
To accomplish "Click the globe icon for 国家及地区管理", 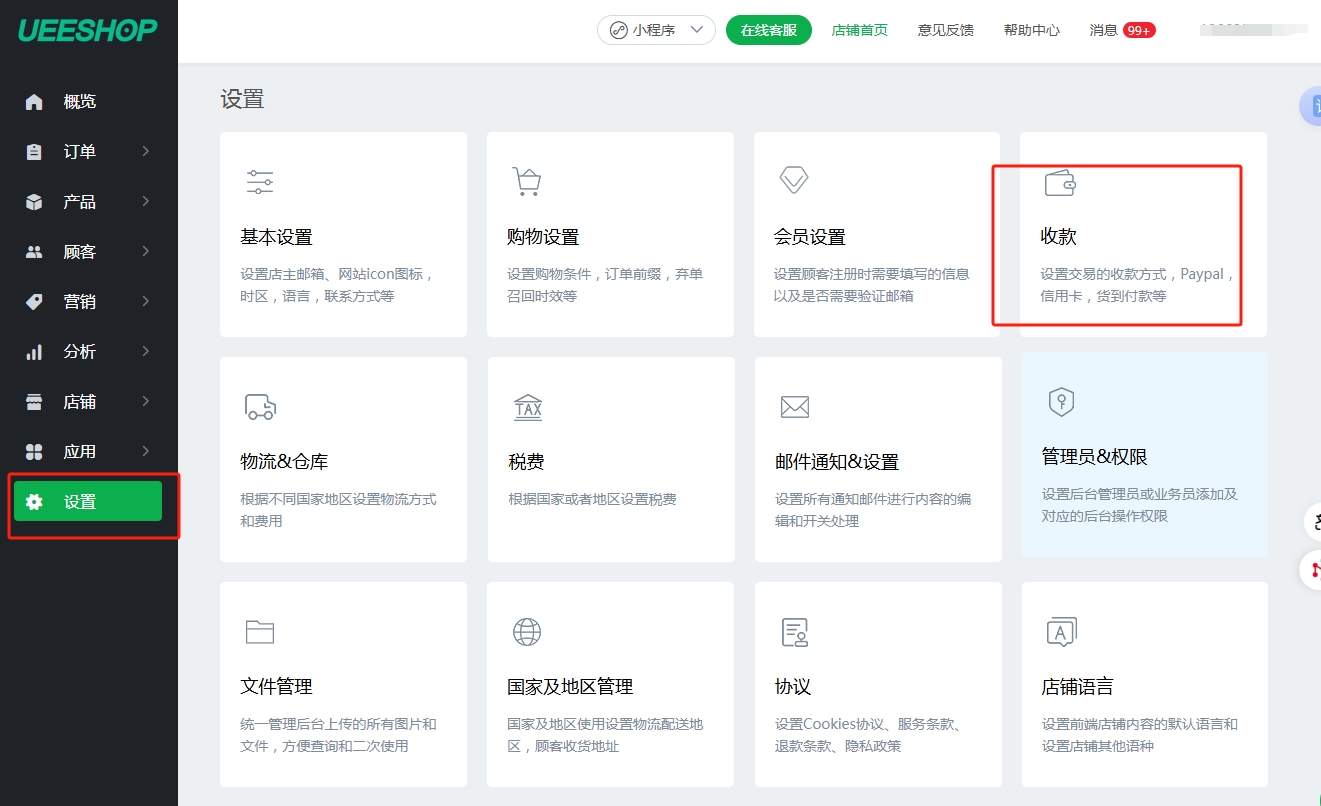I will coord(527,632).
